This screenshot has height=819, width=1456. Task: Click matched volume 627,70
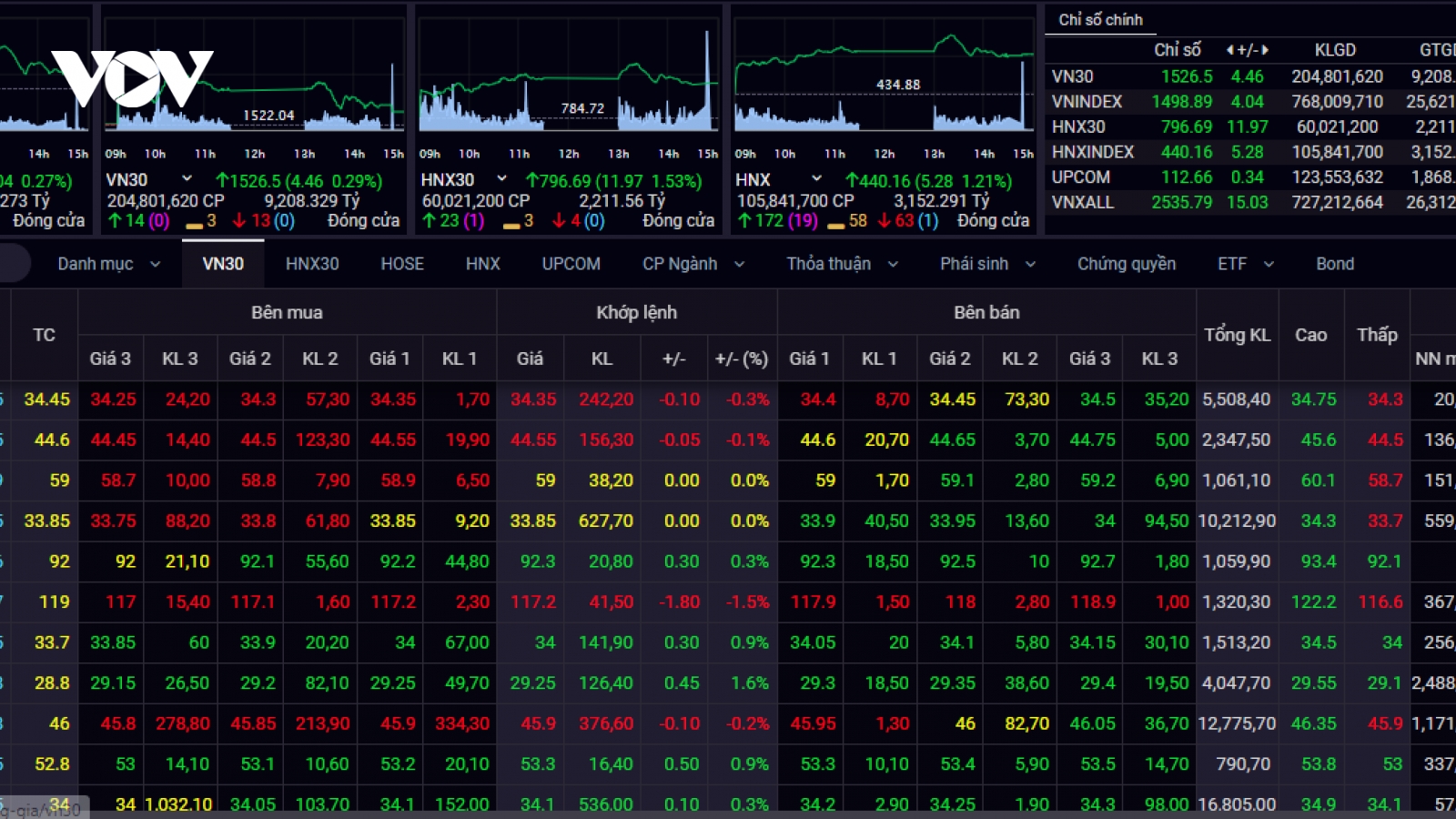tap(606, 521)
